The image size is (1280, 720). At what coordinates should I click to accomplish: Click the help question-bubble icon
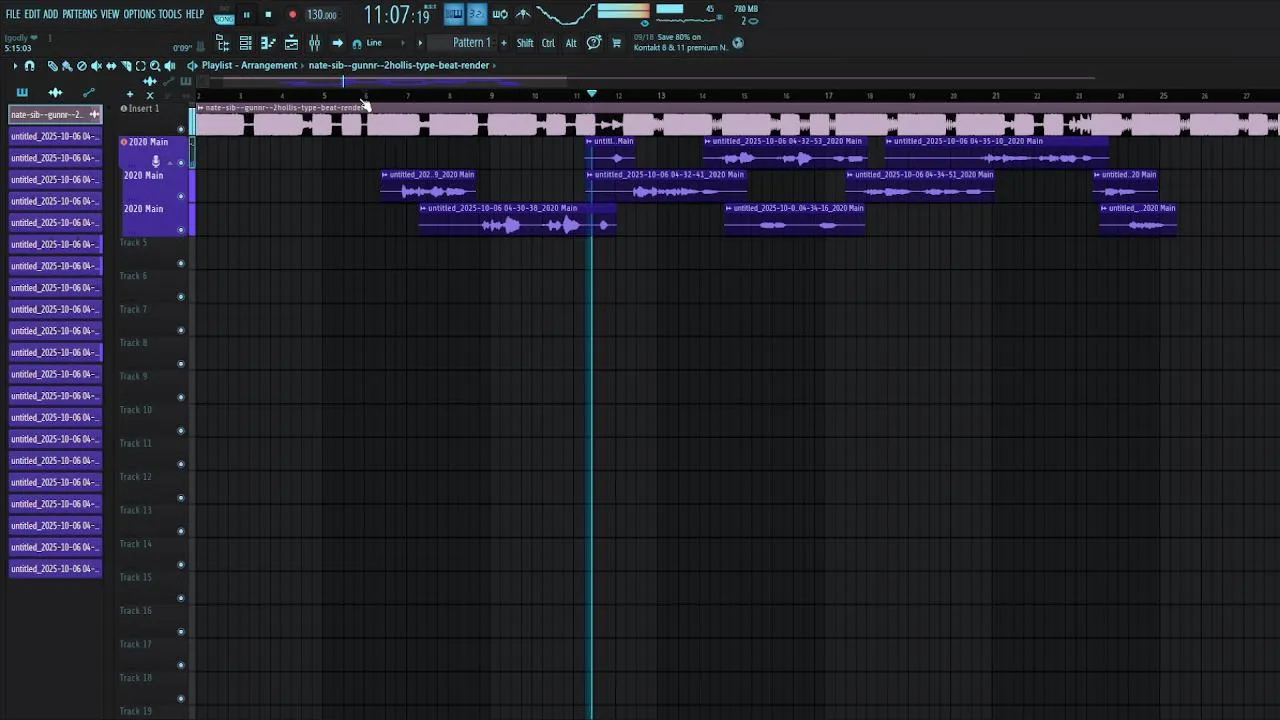[x=594, y=43]
